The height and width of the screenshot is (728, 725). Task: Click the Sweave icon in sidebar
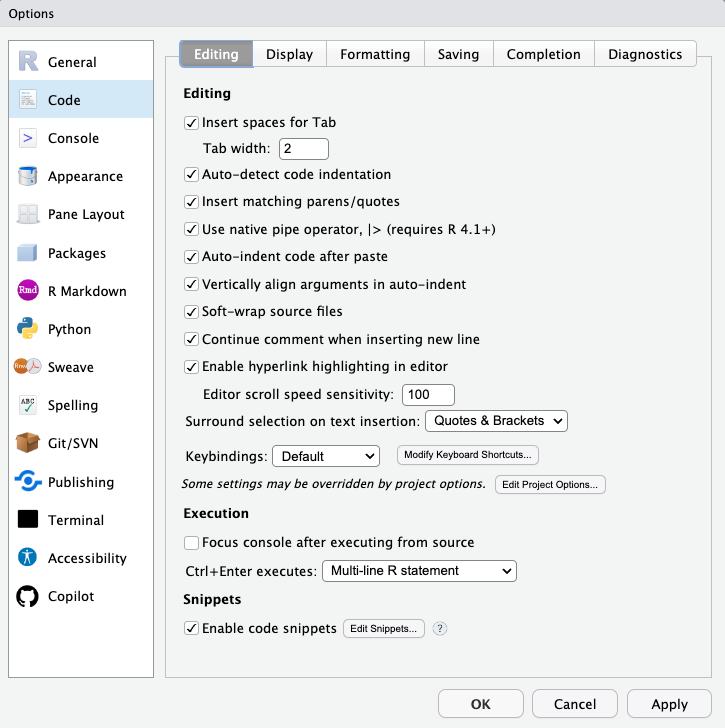pos(28,367)
